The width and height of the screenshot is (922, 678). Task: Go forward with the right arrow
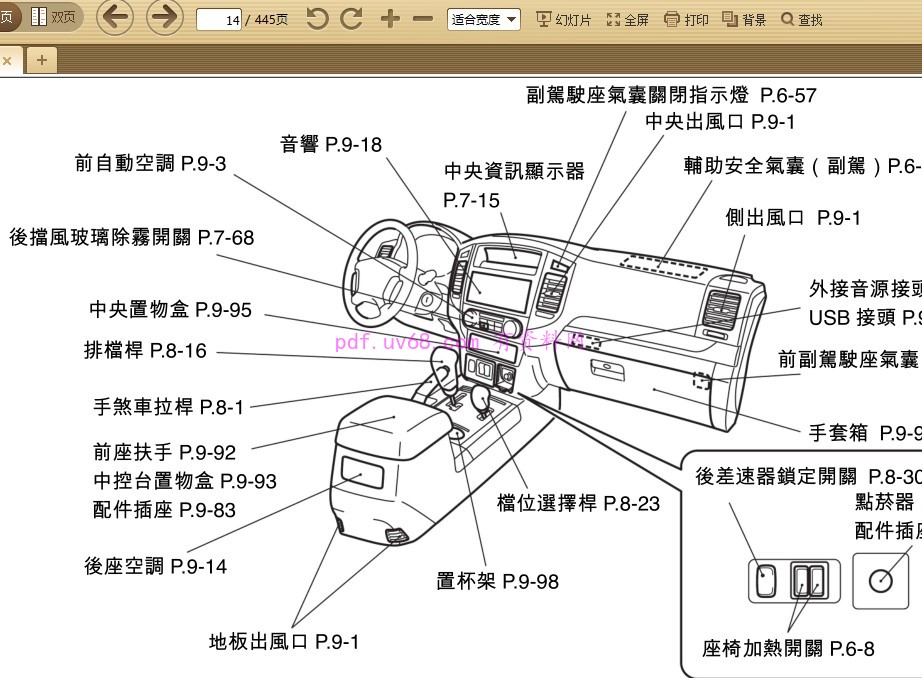[163, 18]
